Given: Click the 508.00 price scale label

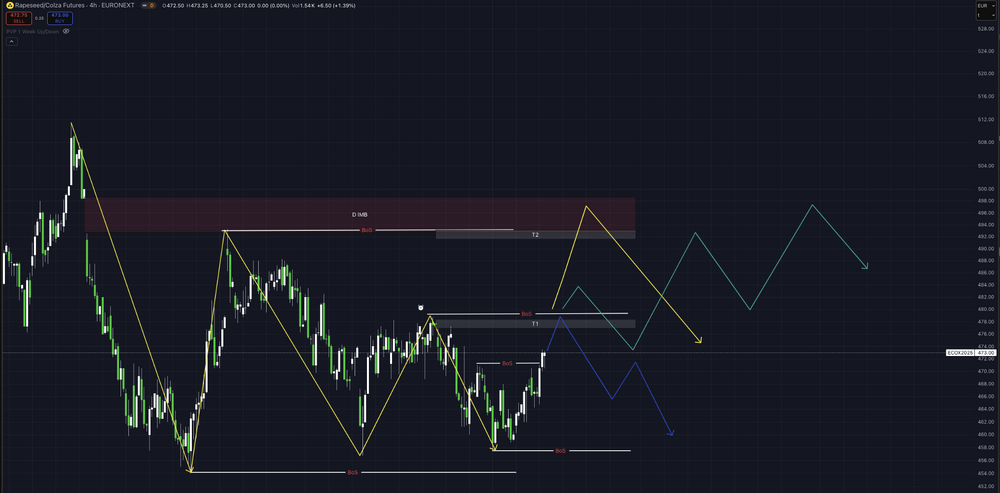Looking at the screenshot, I should pyautogui.click(x=986, y=142).
